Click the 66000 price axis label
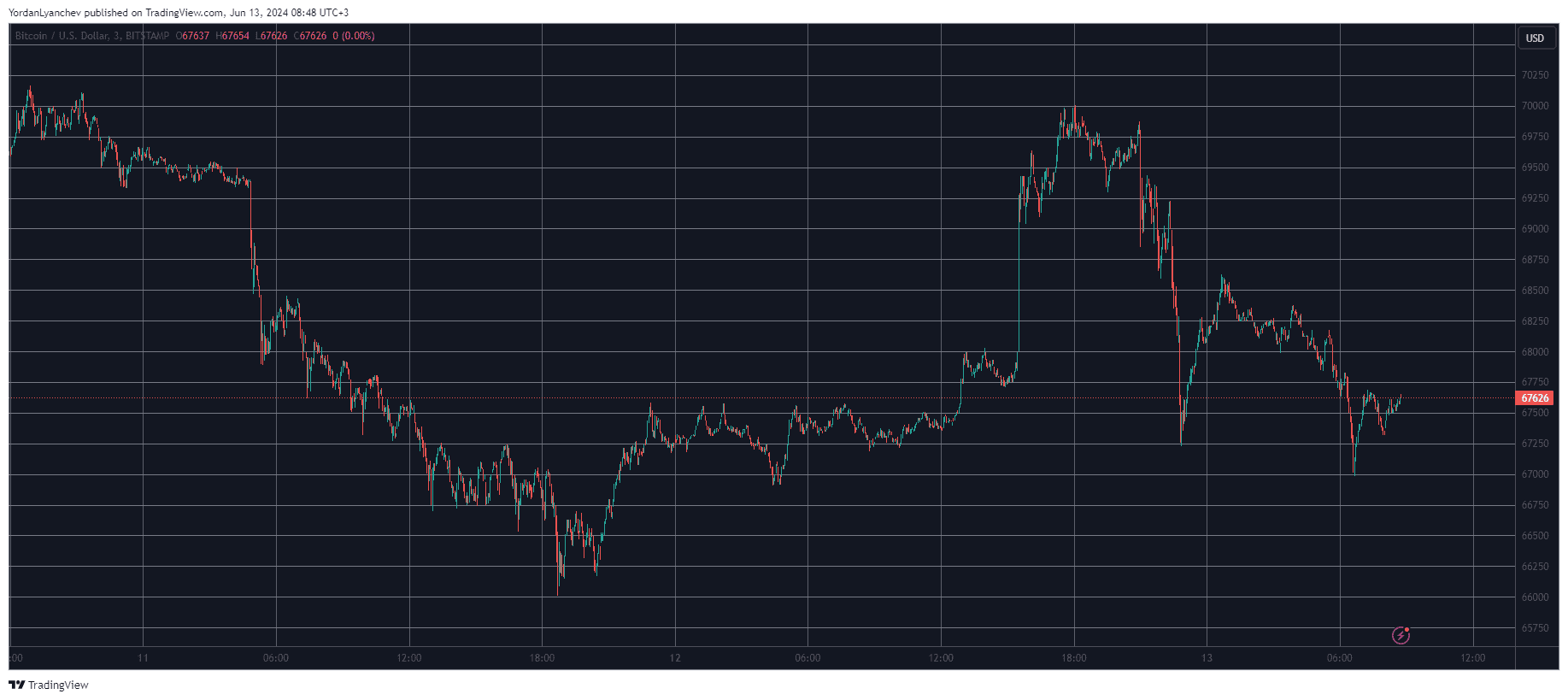Image resolution: width=1568 pixels, height=700 pixels. pos(1535,597)
